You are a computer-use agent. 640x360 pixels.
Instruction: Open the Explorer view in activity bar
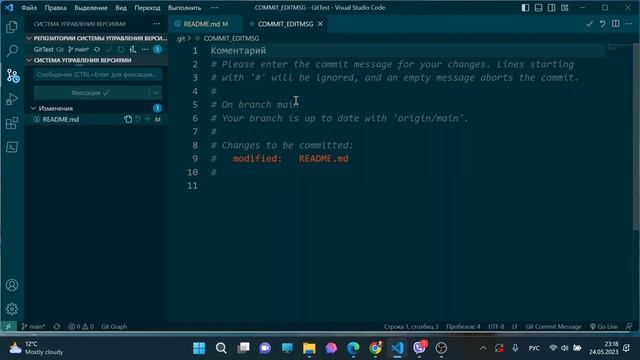pyautogui.click(x=12, y=27)
